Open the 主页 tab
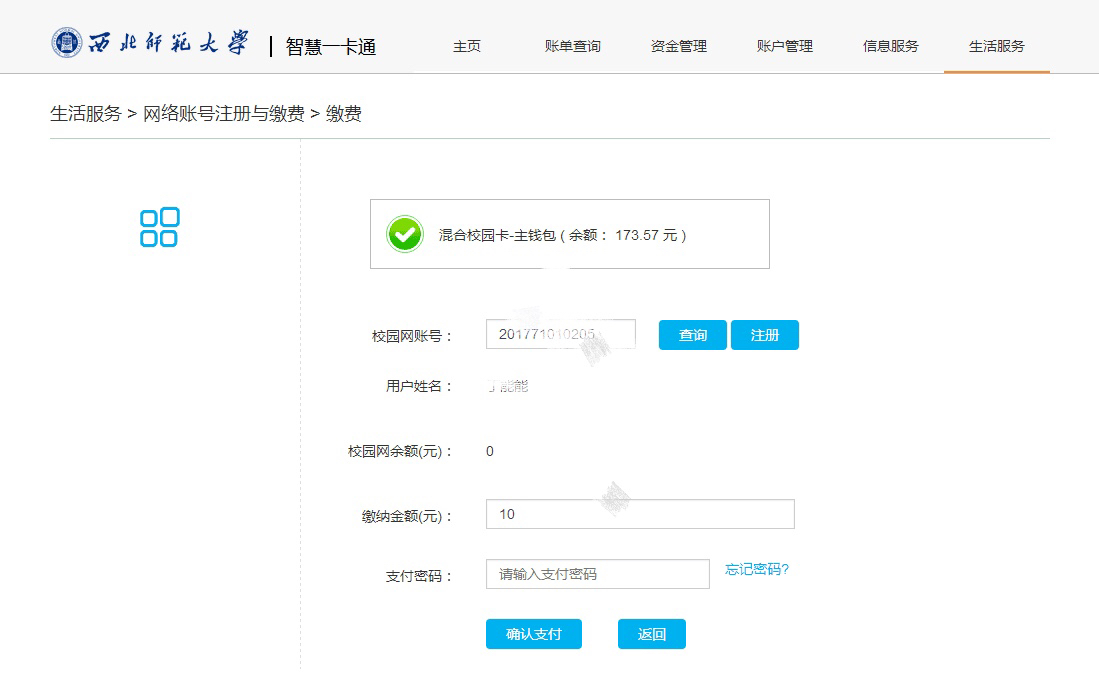The width and height of the screenshot is (1099, 700). pos(467,46)
